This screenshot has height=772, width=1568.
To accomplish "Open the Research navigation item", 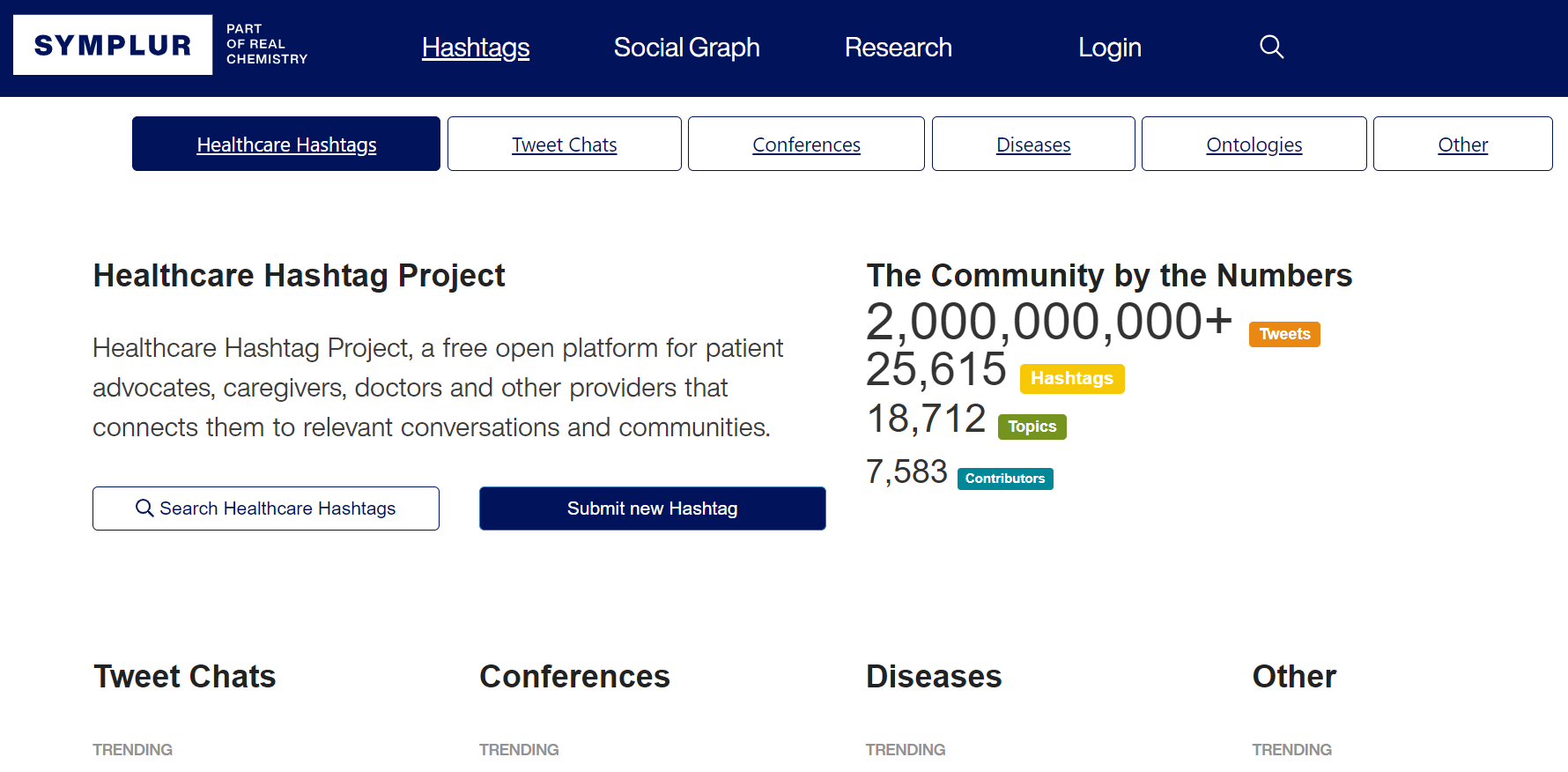I will pos(898,48).
